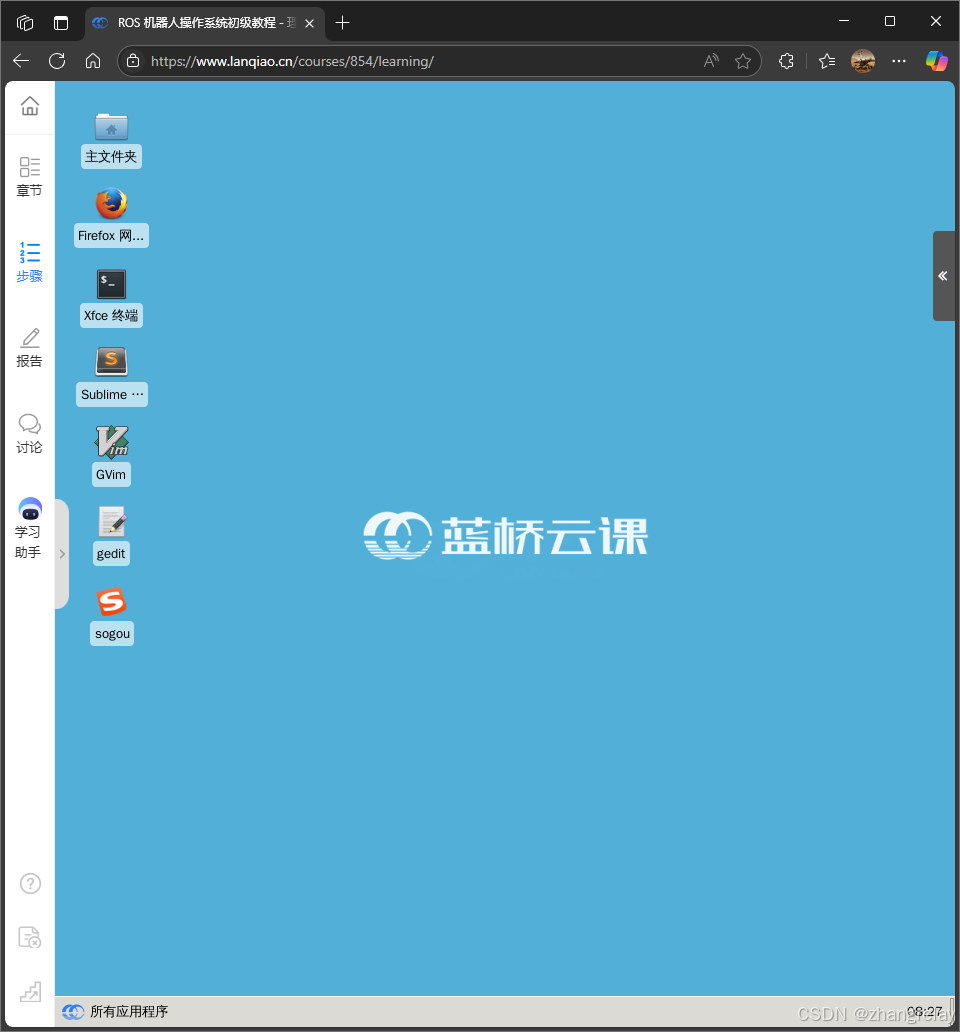The width and height of the screenshot is (960, 1032).
Task: Open the Copilot icon in the toolbar
Action: 936,61
